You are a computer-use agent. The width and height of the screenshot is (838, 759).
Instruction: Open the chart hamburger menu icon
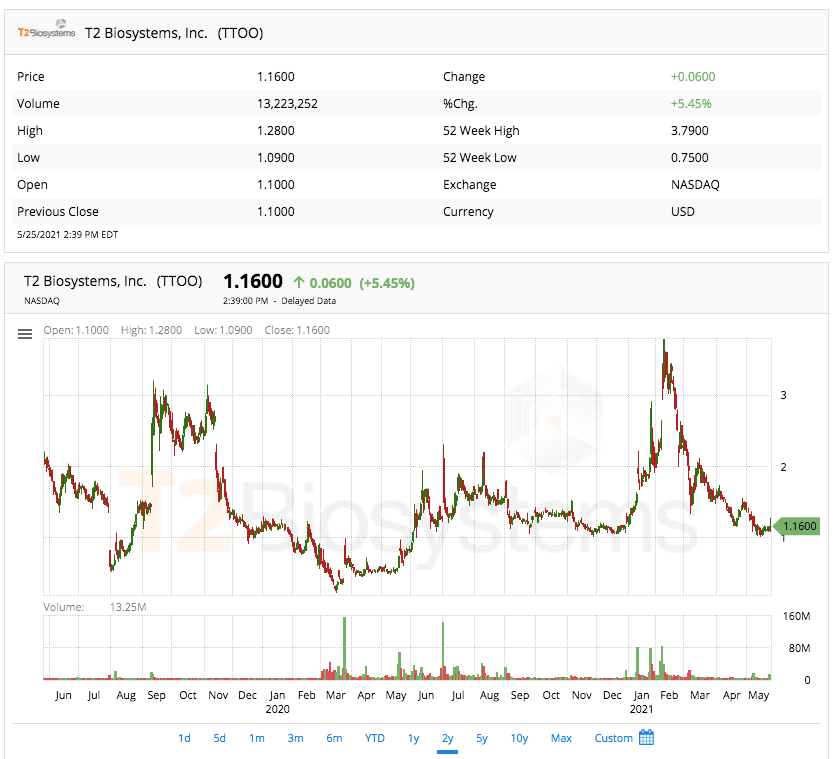pos(25,334)
